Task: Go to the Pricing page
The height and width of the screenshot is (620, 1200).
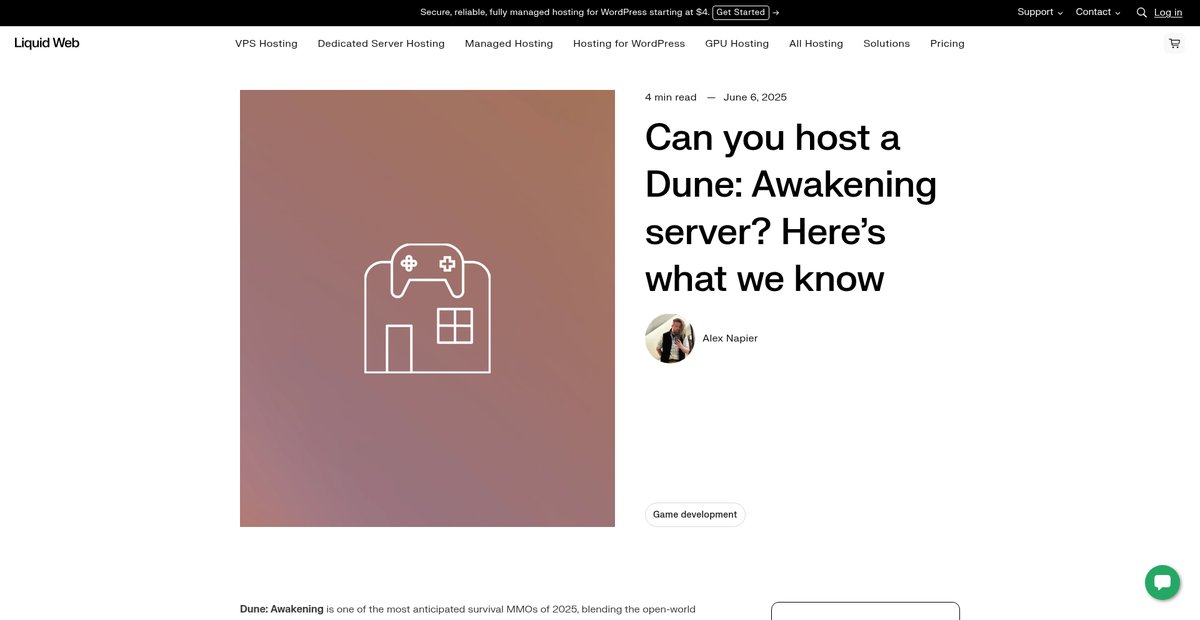Action: tap(947, 44)
